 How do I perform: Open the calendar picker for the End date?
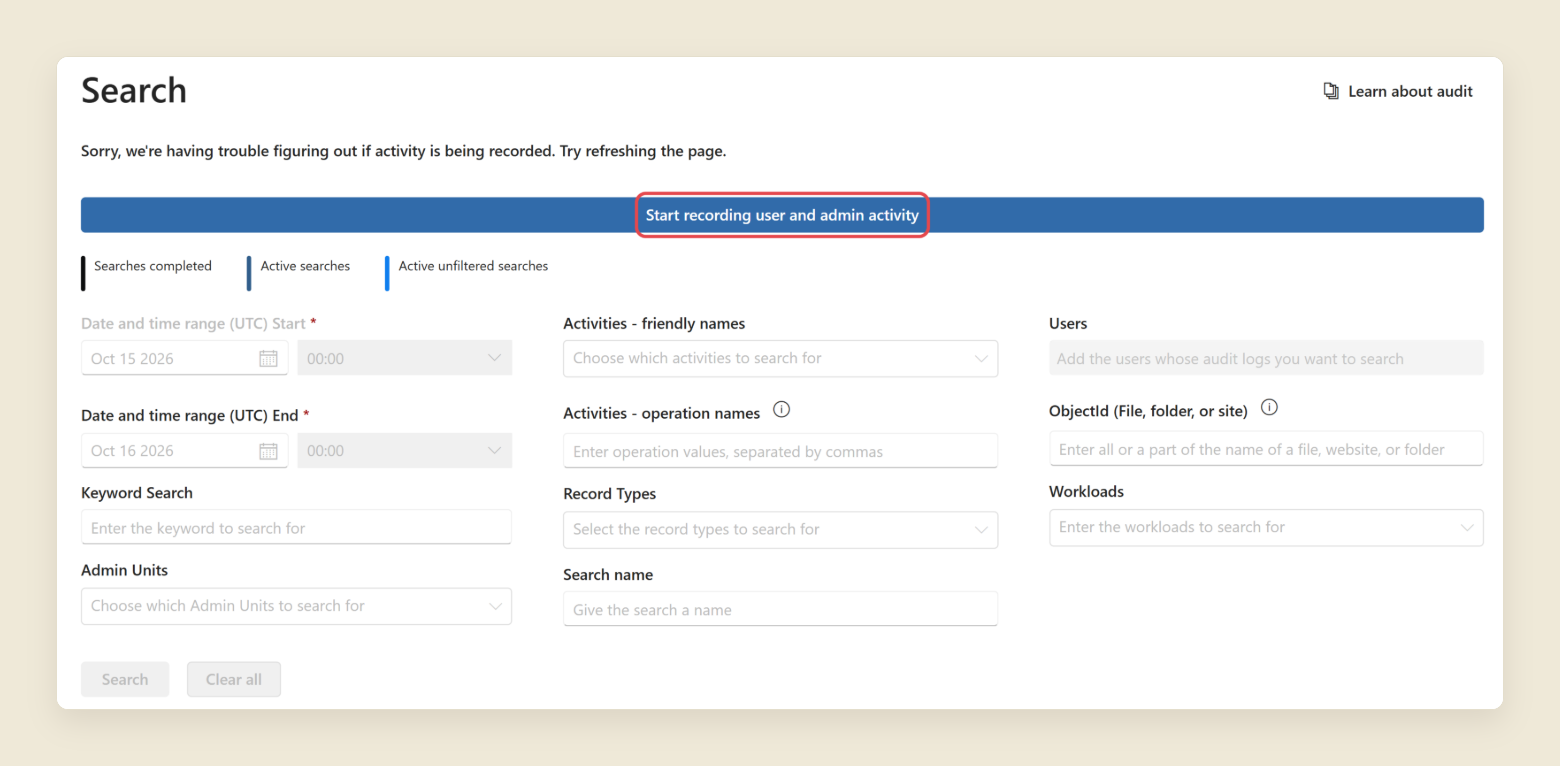tap(268, 451)
